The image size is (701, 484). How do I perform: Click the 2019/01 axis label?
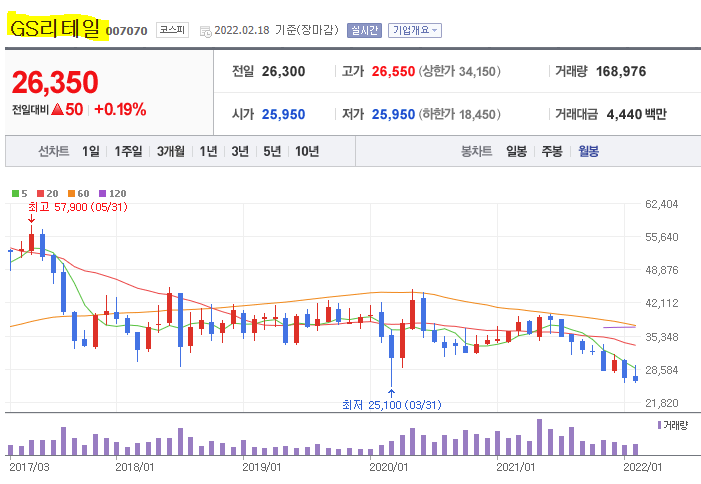coord(262,467)
